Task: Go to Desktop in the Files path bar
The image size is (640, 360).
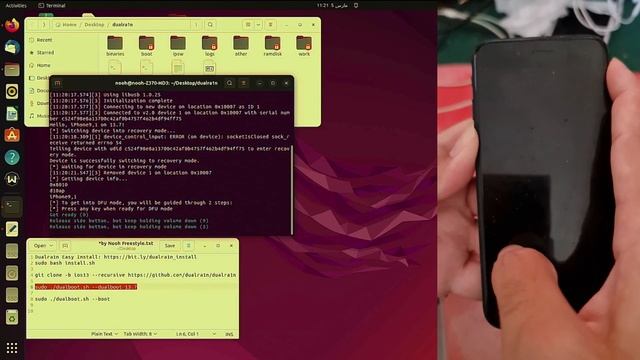Action: 94,25
